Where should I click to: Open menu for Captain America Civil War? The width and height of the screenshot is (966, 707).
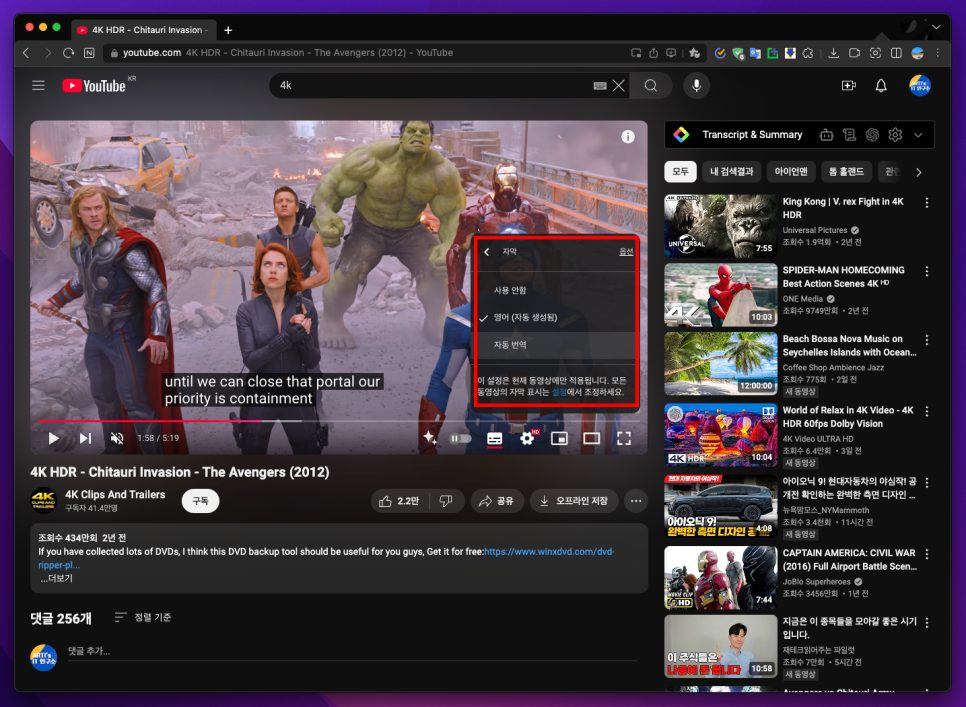(x=927, y=554)
